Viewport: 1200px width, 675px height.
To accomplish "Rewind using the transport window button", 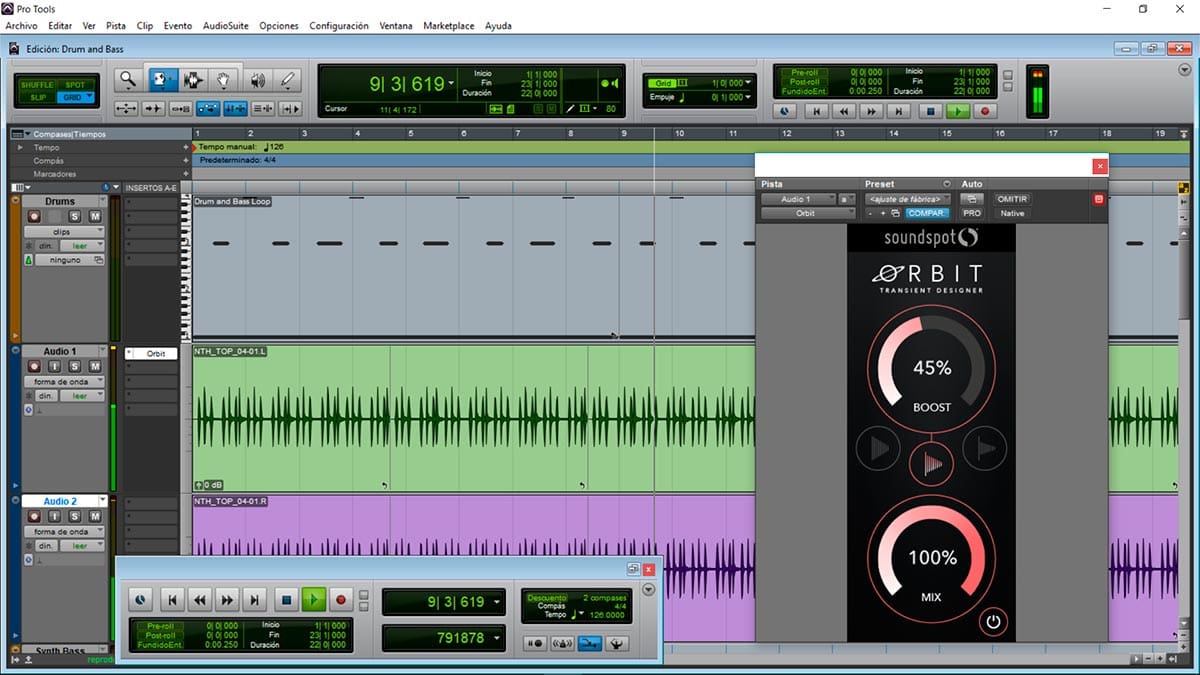I will [200, 600].
